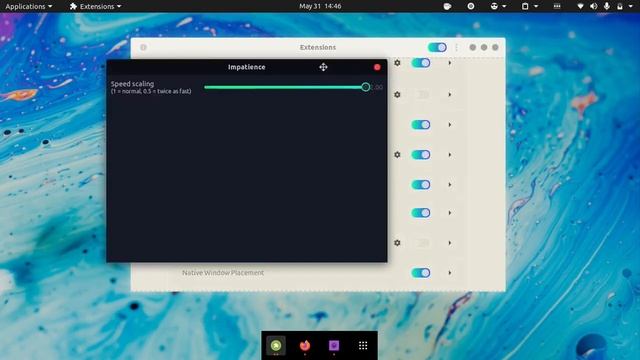Click the circular record indicator in the top bar
Image resolution: width=640 pixels, height=360 pixels.
[x=471, y=6]
